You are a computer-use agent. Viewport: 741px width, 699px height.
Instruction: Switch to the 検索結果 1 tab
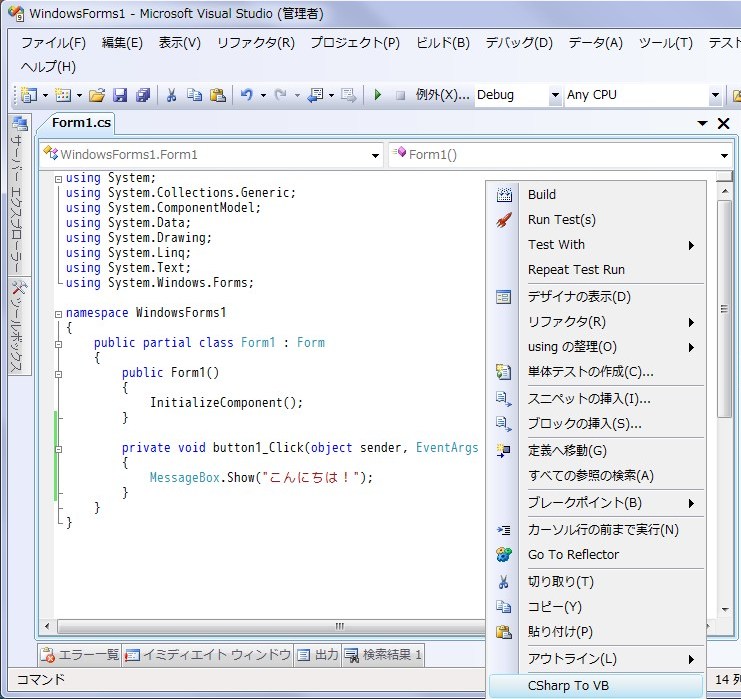(383, 655)
